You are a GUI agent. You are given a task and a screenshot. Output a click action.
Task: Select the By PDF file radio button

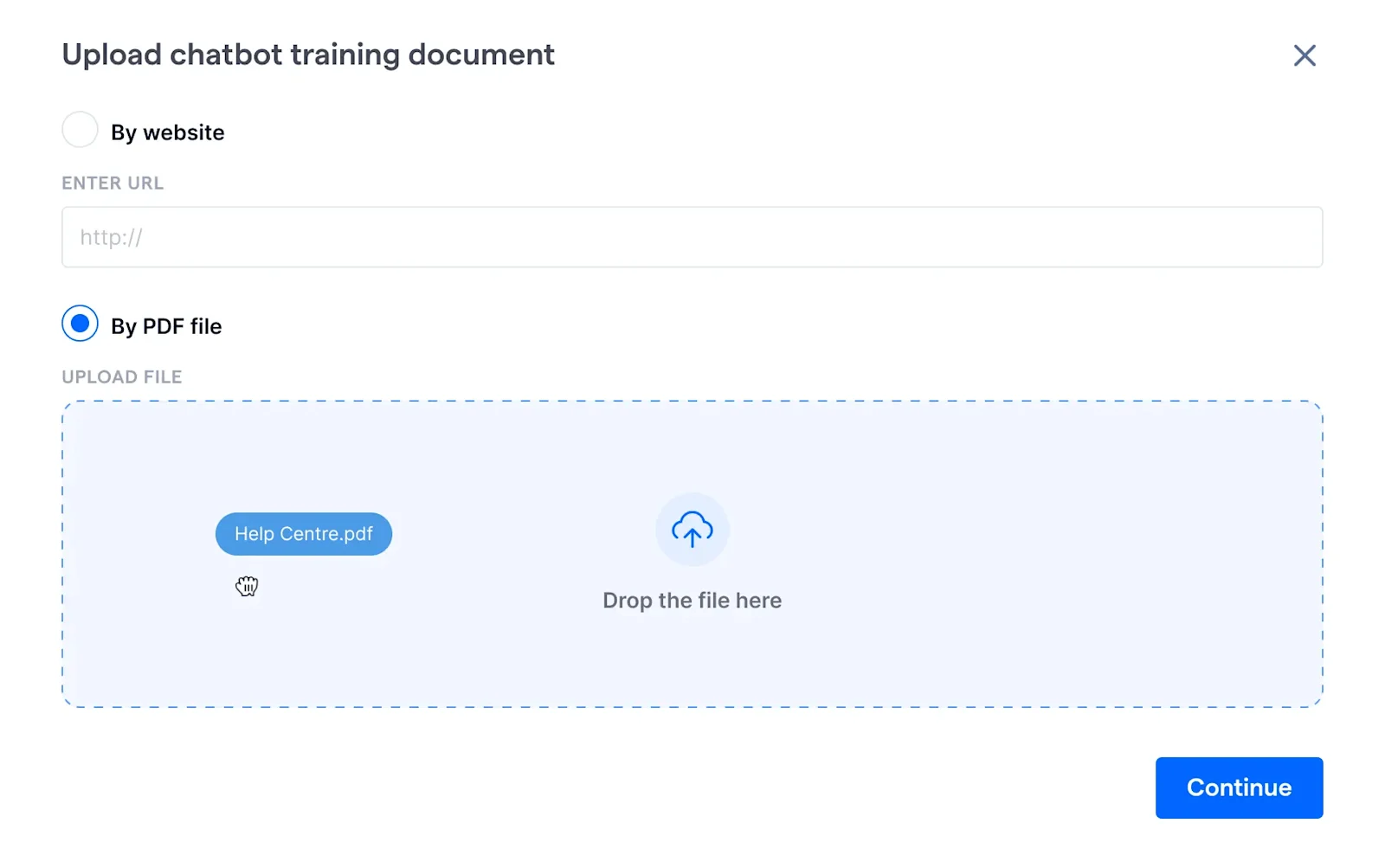tap(80, 325)
